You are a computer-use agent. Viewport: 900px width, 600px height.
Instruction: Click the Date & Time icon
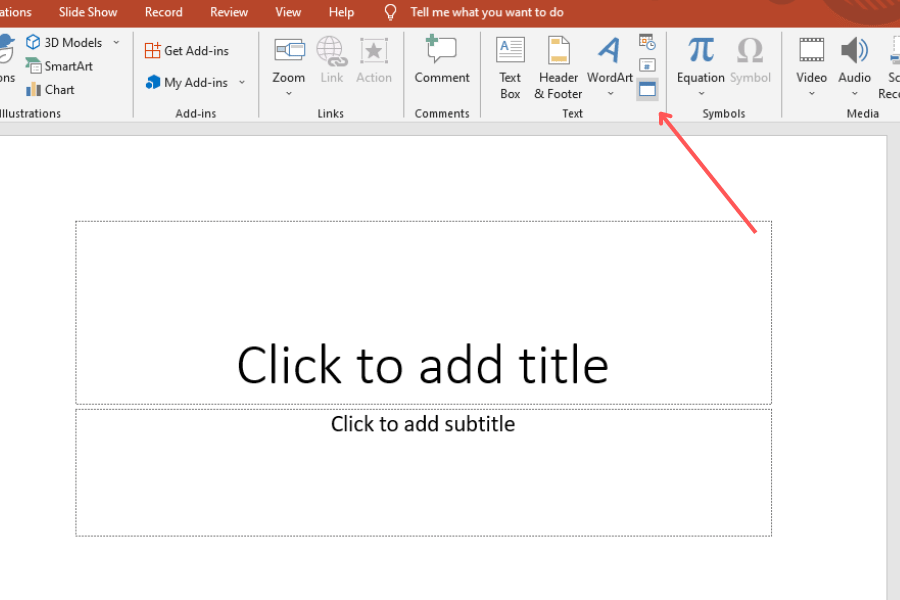click(647, 42)
